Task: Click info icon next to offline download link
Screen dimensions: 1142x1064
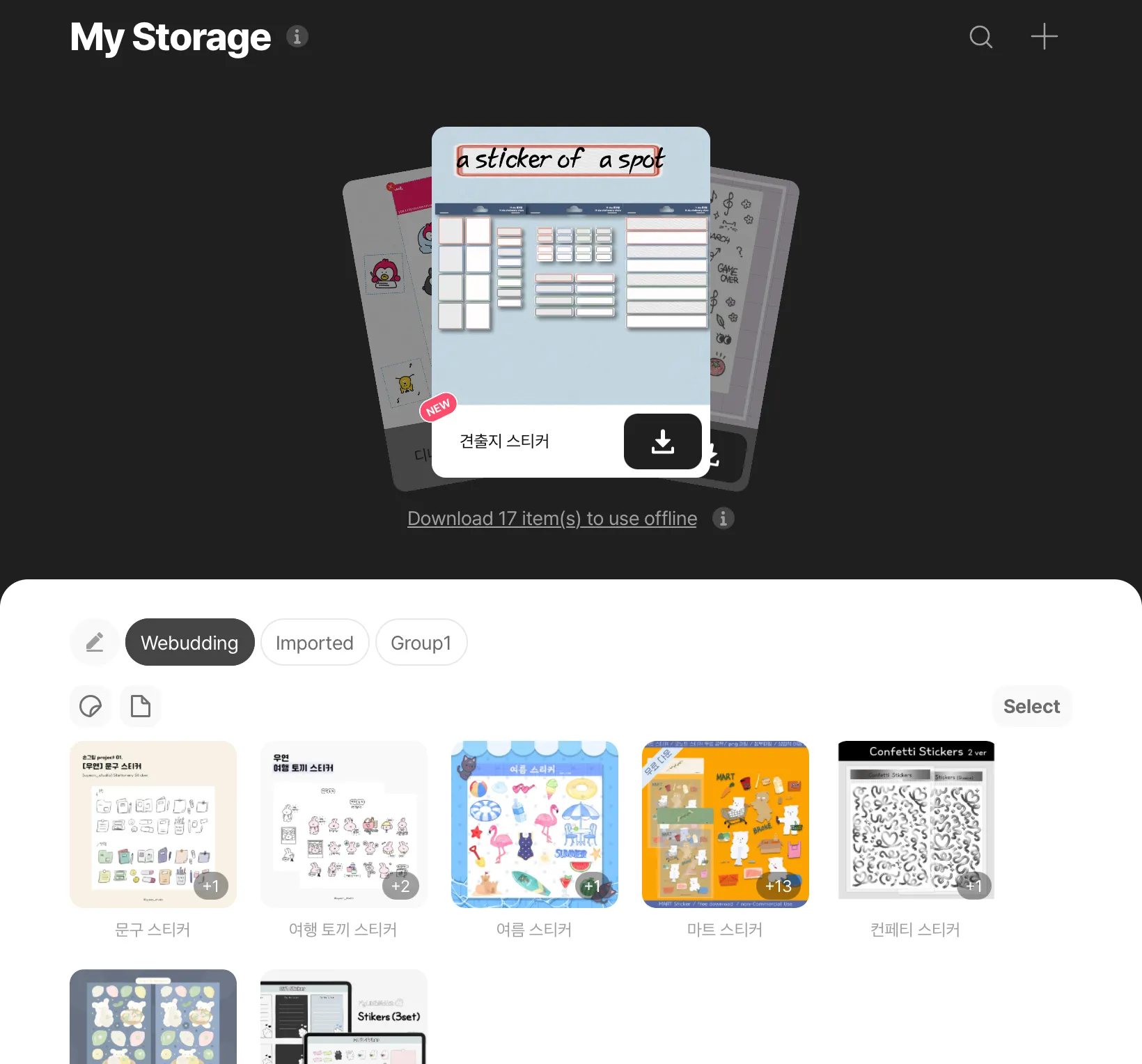Action: click(x=723, y=518)
